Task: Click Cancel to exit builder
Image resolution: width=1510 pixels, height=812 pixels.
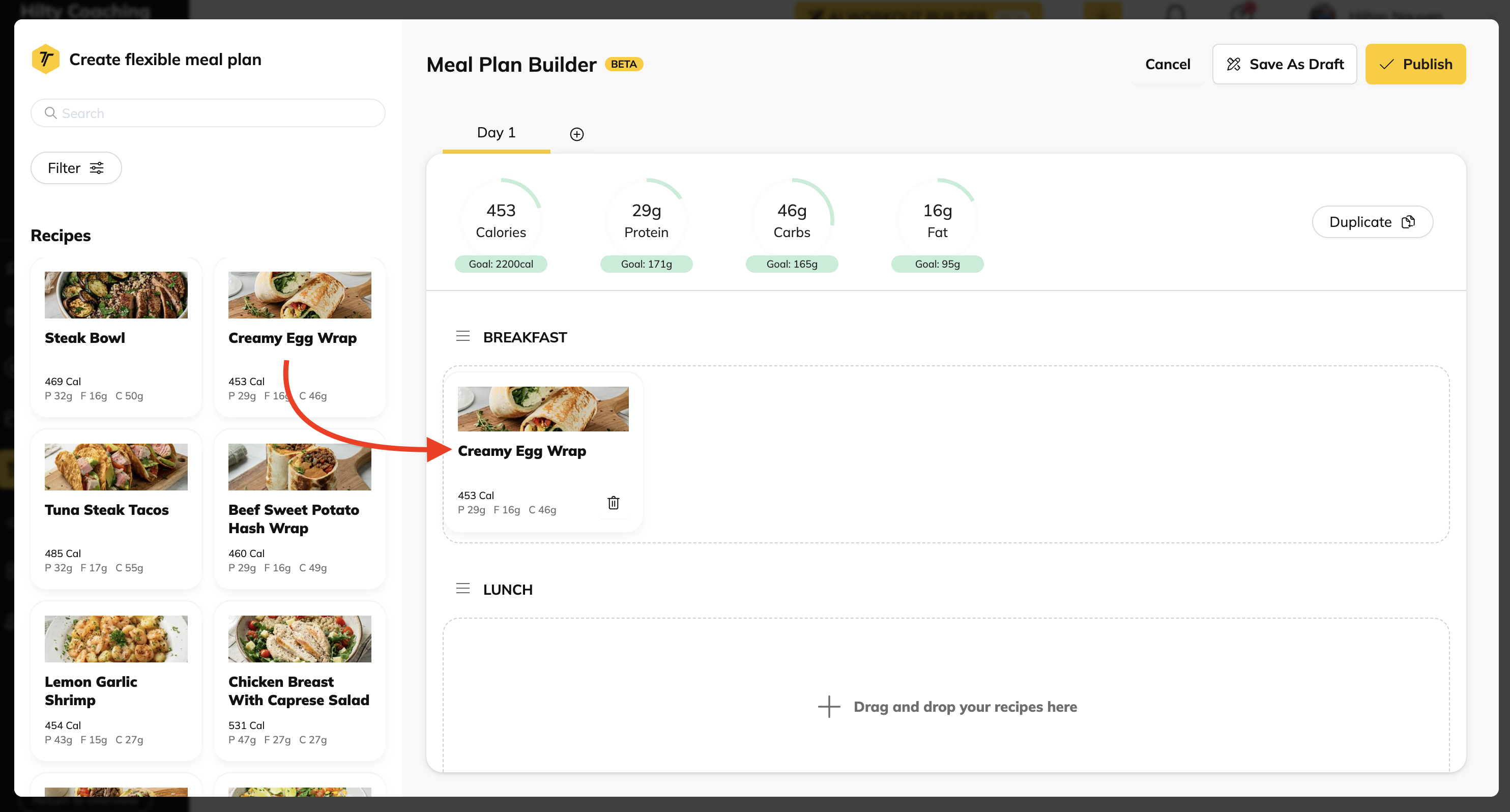Action: [1167, 65]
